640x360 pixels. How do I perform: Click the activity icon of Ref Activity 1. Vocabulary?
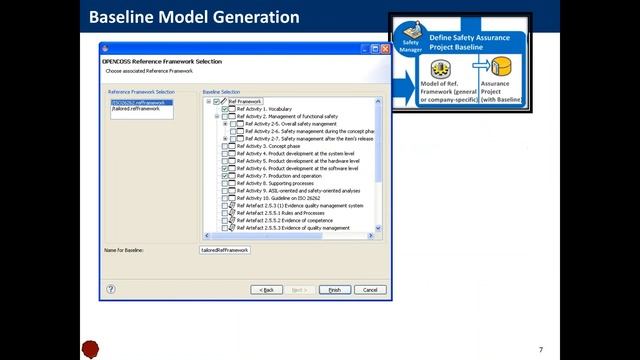(x=232, y=109)
